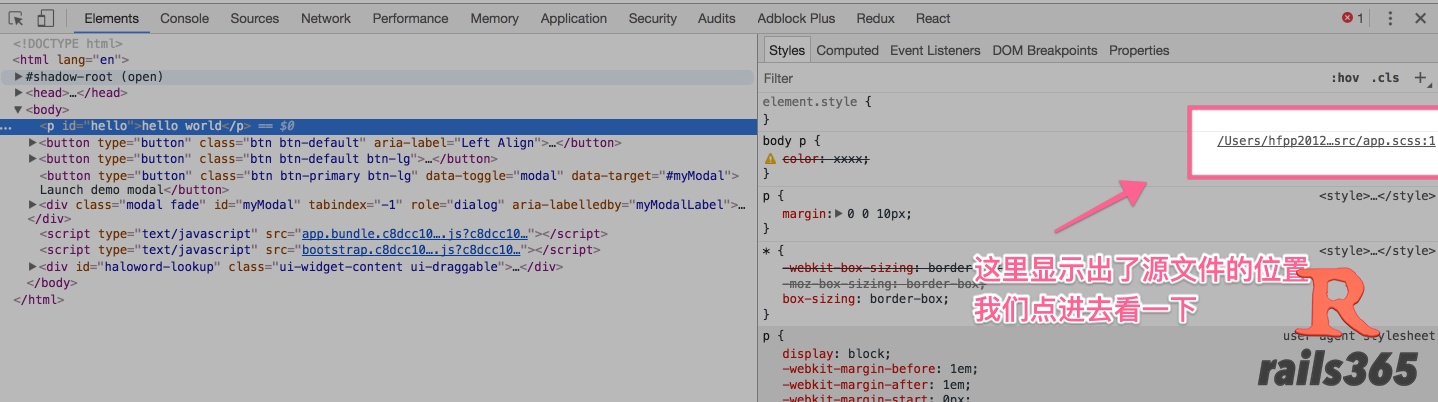This screenshot has height=402, width=1438.
Task: Toggle the device toolbar icon
Action: tap(46, 18)
